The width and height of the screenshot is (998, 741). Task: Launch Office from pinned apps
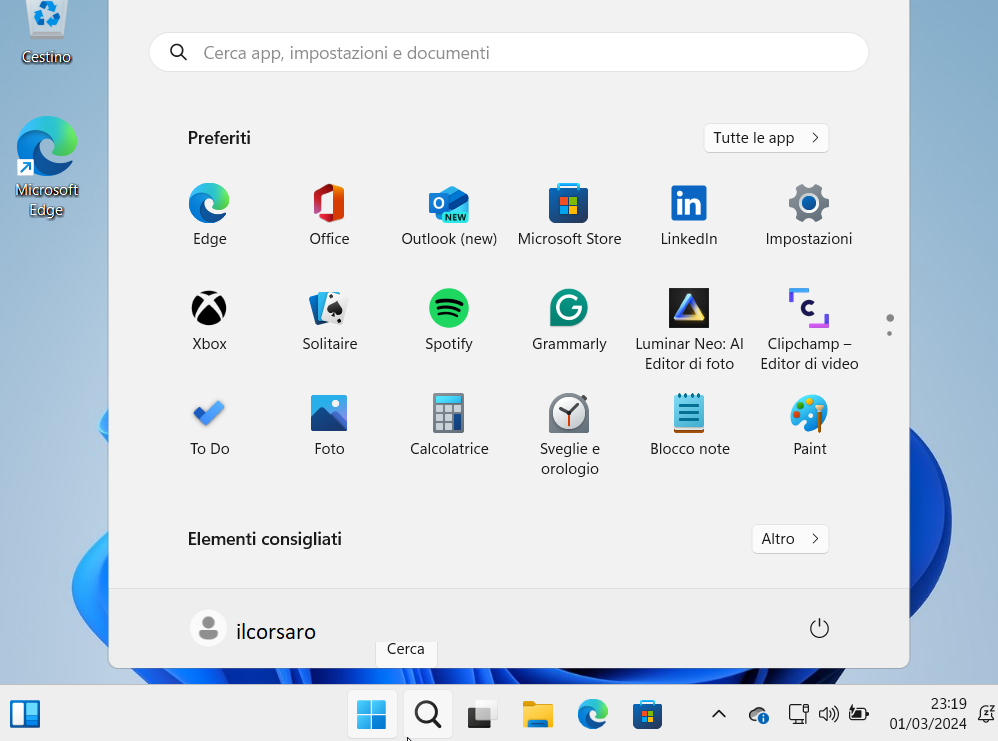click(329, 215)
